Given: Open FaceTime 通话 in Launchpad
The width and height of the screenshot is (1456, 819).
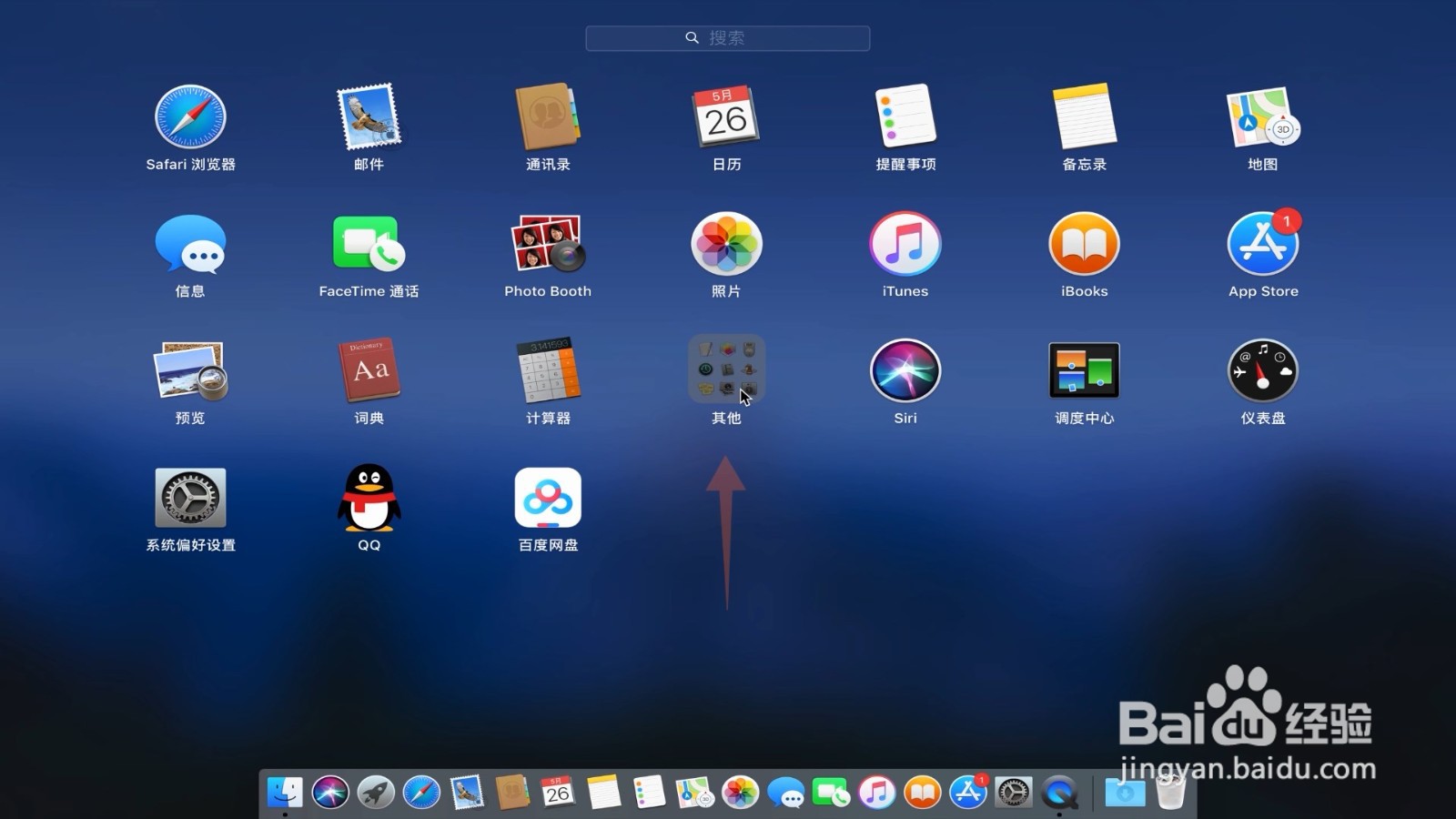Looking at the screenshot, I should (x=369, y=244).
